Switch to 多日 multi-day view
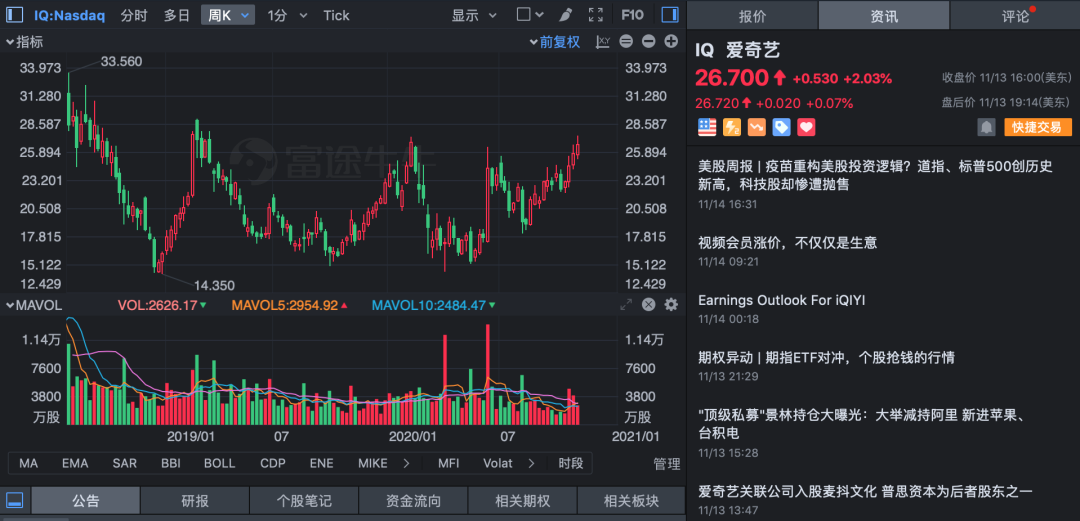The width and height of the screenshot is (1080, 521). tap(176, 15)
